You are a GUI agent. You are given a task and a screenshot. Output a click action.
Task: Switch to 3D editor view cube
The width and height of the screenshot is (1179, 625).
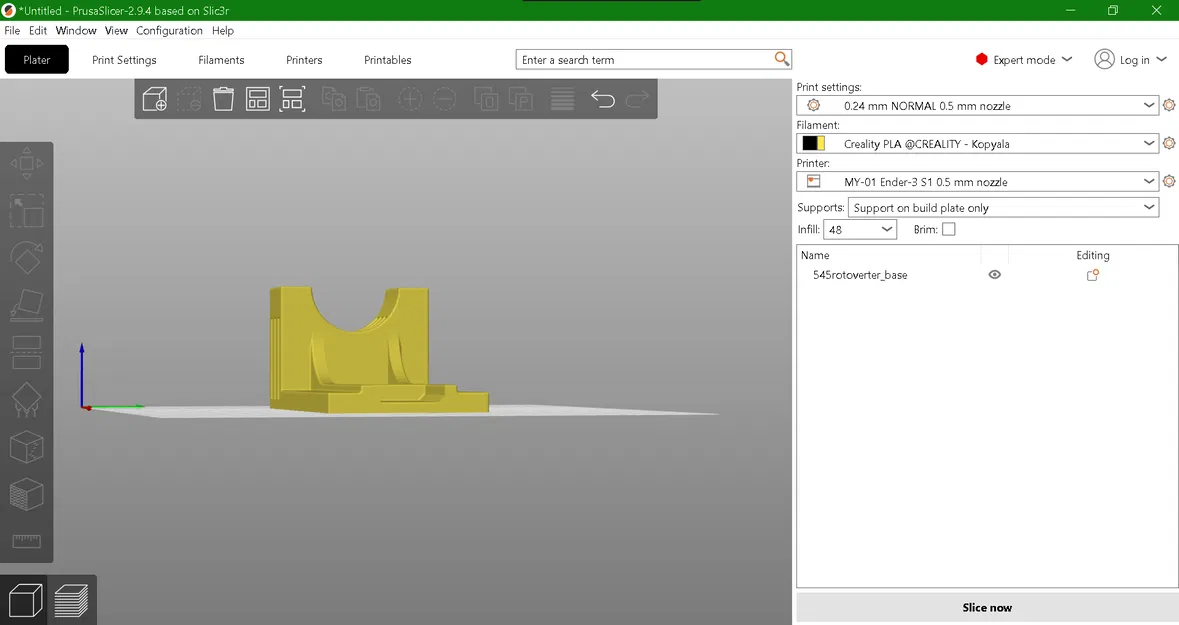click(25, 601)
